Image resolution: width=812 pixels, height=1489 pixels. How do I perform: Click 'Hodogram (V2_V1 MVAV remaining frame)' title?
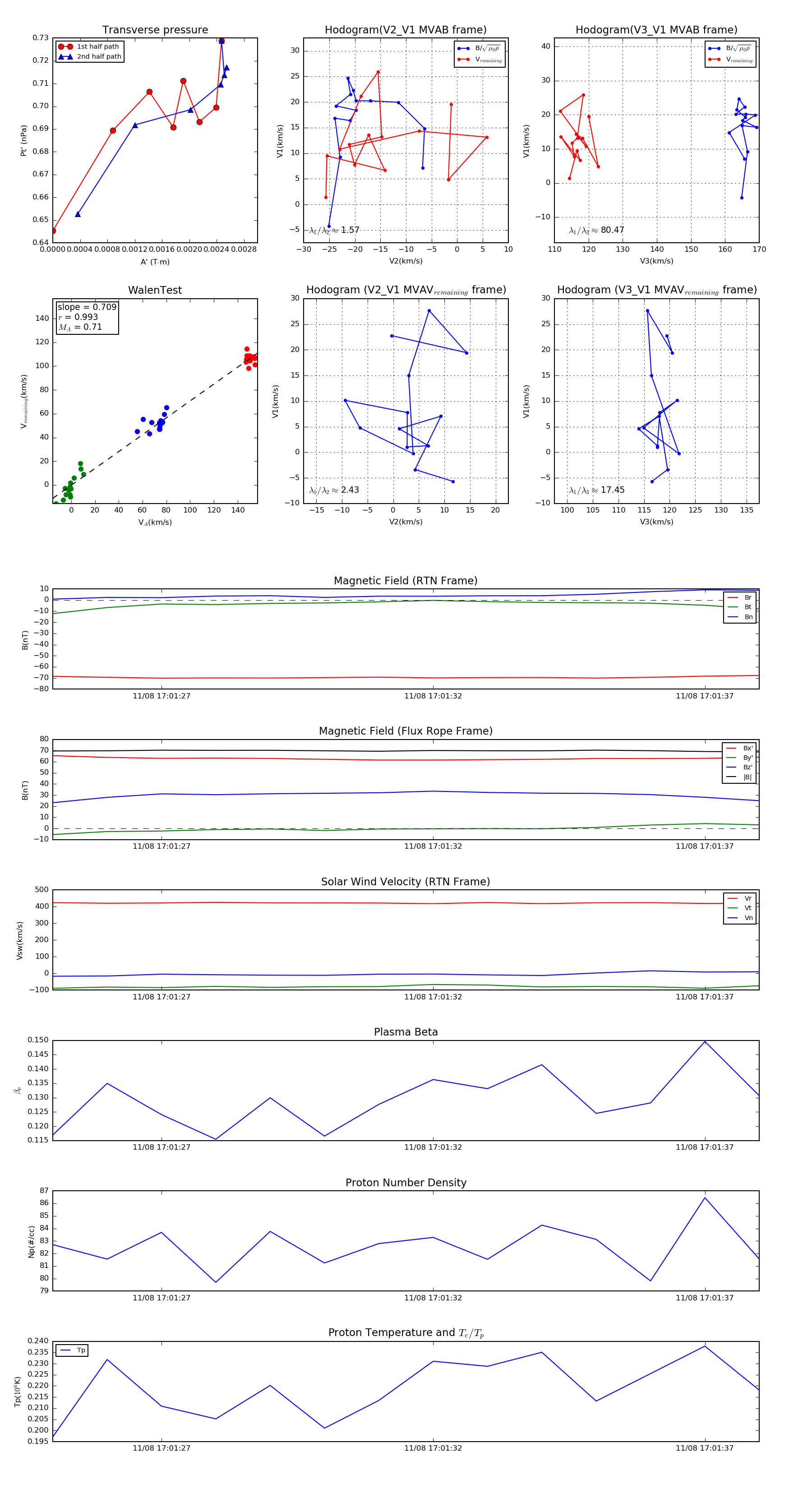pyautogui.click(x=406, y=290)
